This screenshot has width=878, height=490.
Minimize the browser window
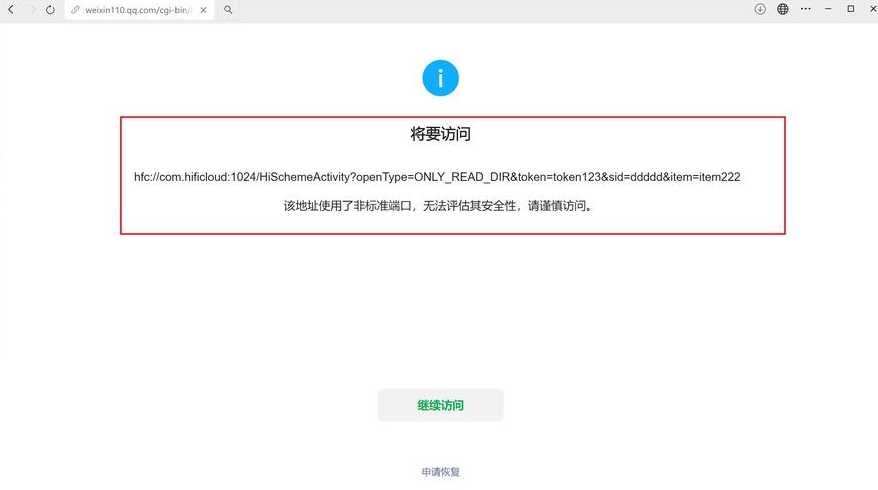click(828, 9)
